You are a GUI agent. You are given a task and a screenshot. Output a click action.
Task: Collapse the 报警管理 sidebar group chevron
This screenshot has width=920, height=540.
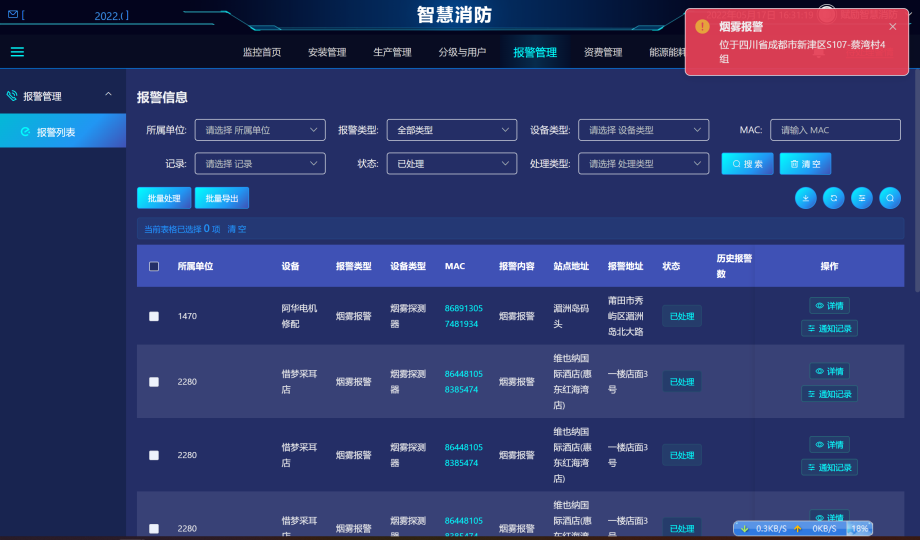[109, 94]
